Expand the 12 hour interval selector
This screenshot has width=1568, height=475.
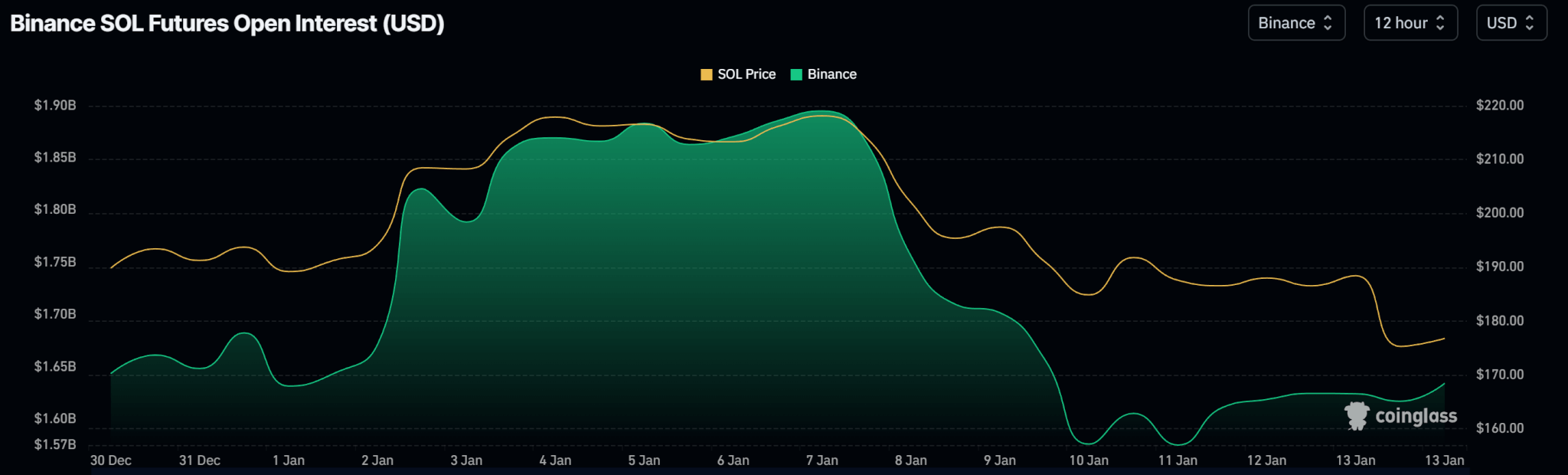[x=1410, y=23]
